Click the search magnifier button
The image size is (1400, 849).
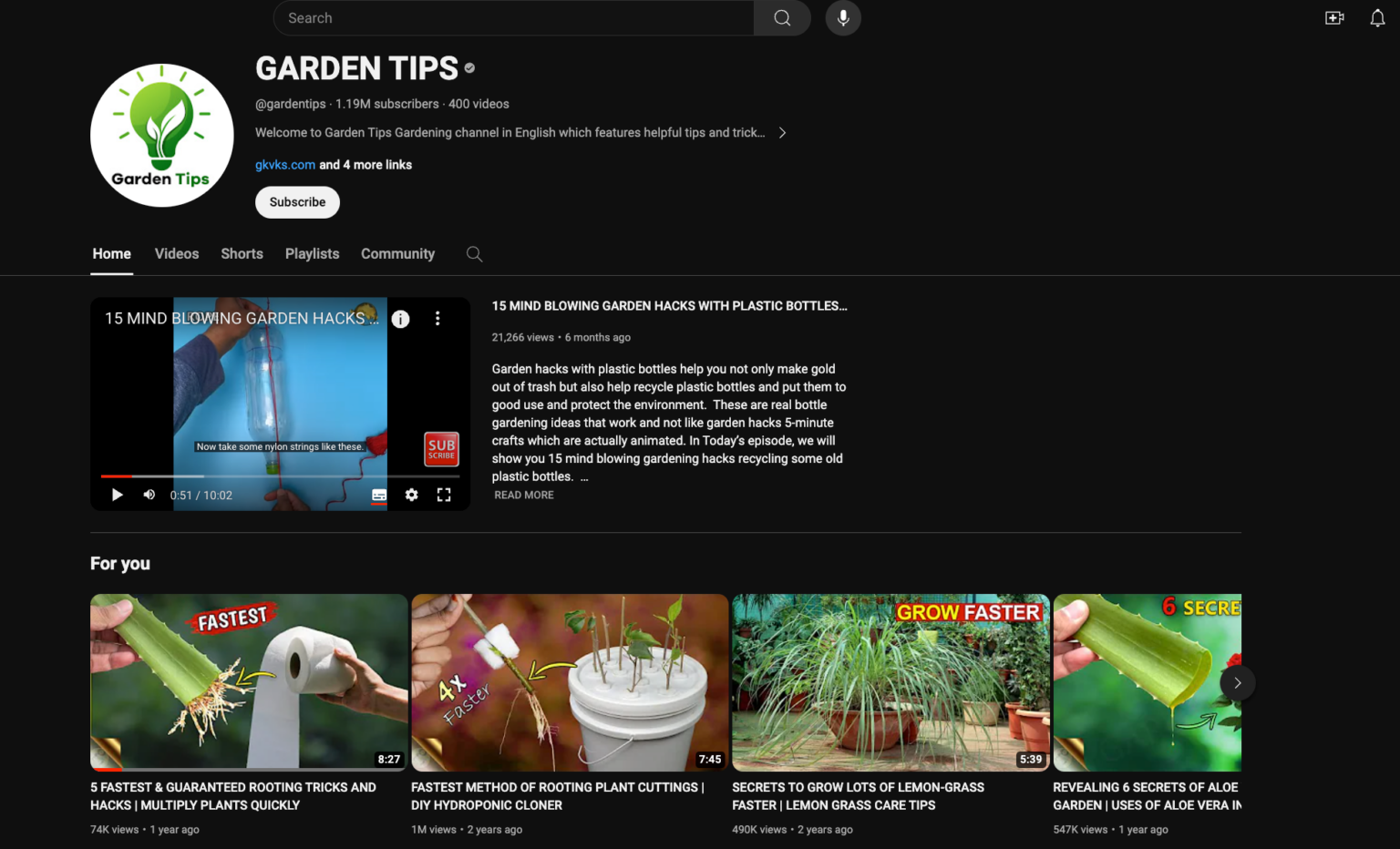tap(782, 18)
